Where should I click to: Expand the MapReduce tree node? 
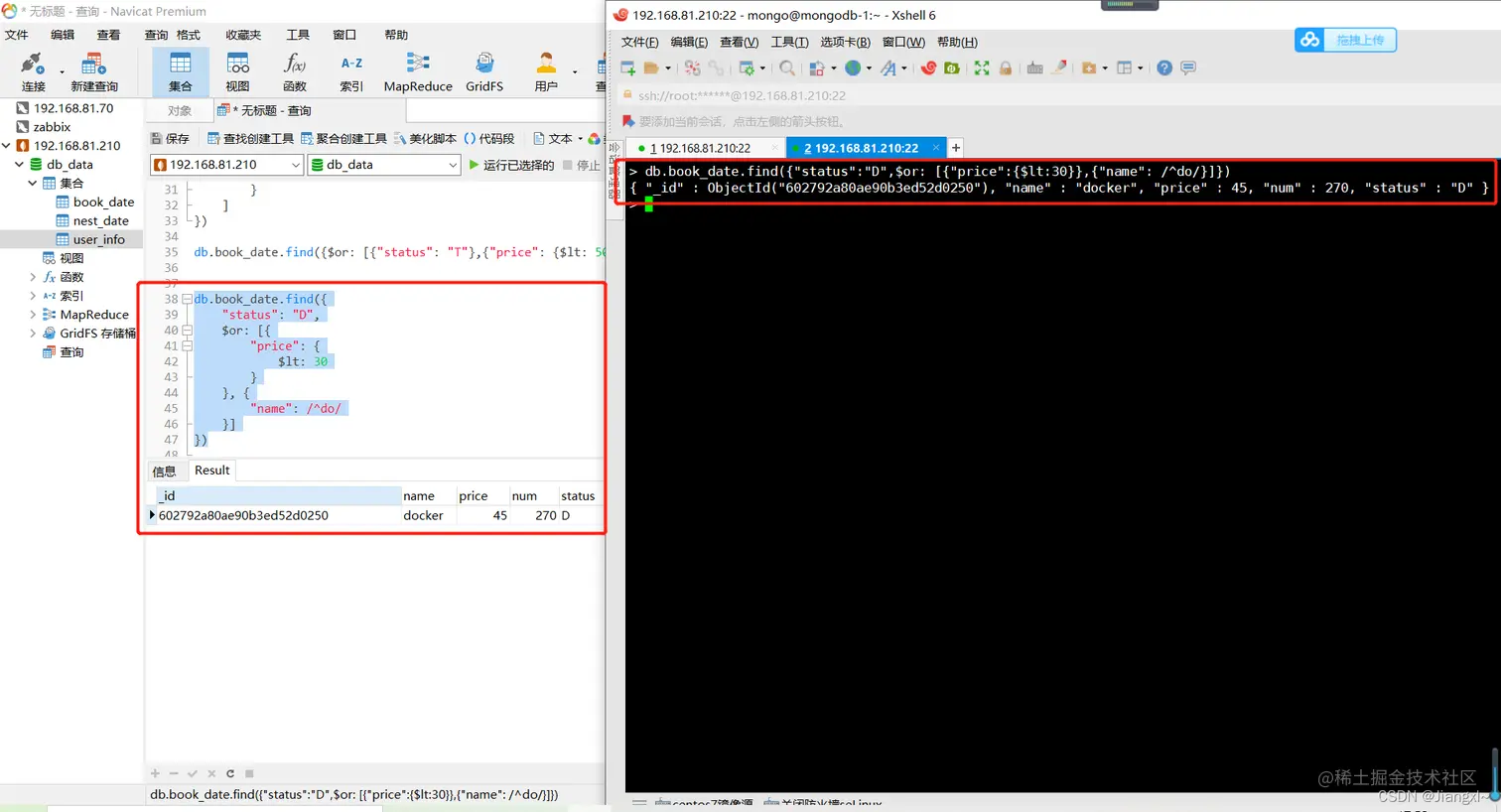32,315
